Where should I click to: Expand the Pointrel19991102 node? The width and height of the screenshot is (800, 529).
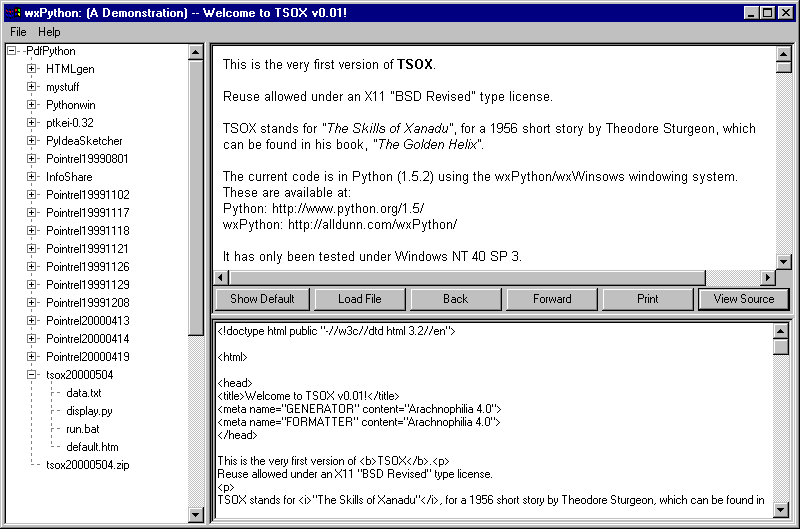click(x=32, y=194)
